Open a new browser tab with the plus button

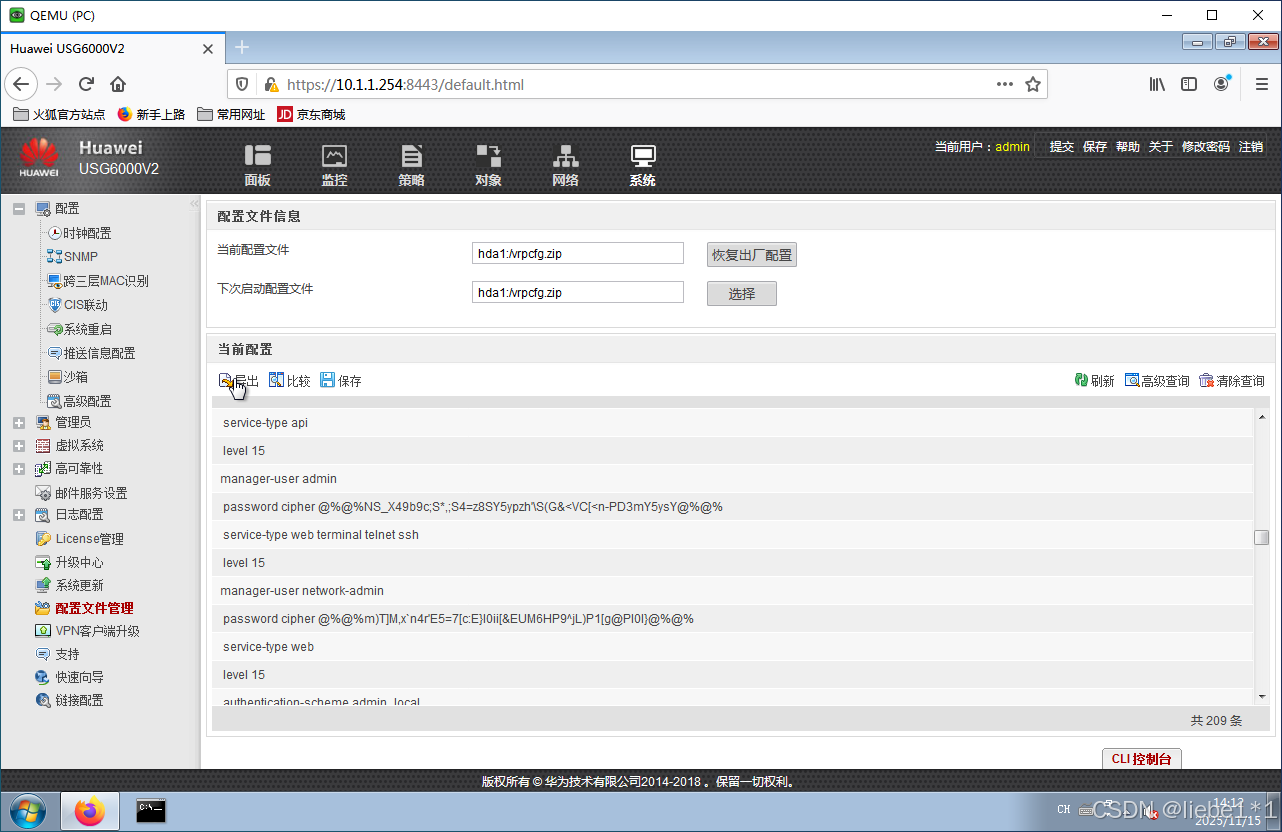[x=241, y=47]
